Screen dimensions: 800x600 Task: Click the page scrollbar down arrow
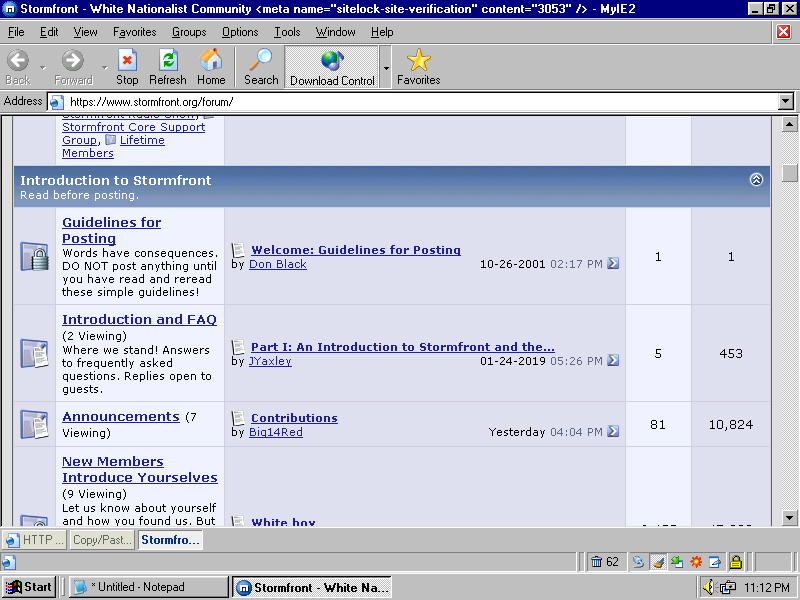(789, 517)
